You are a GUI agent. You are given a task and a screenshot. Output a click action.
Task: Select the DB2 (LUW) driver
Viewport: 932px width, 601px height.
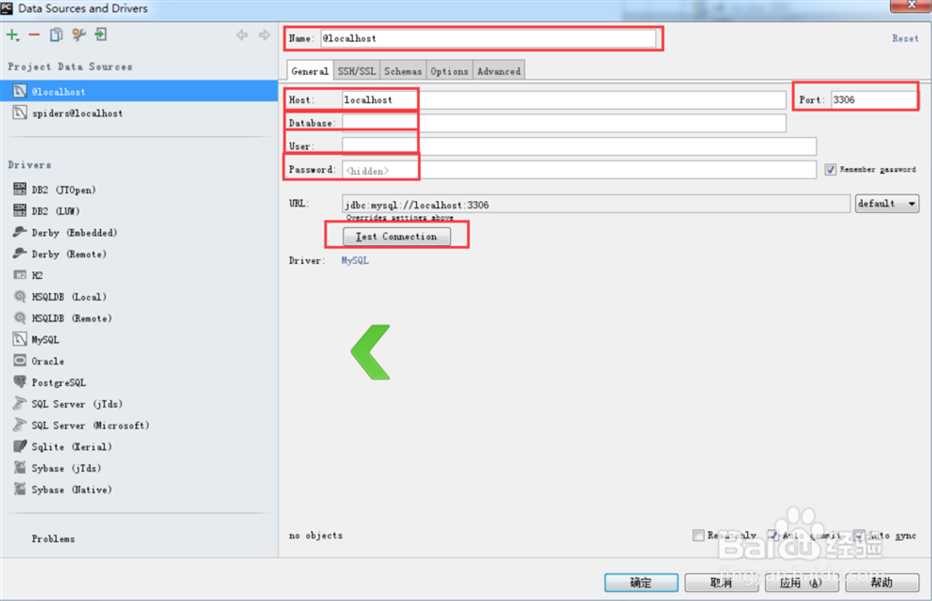point(55,211)
